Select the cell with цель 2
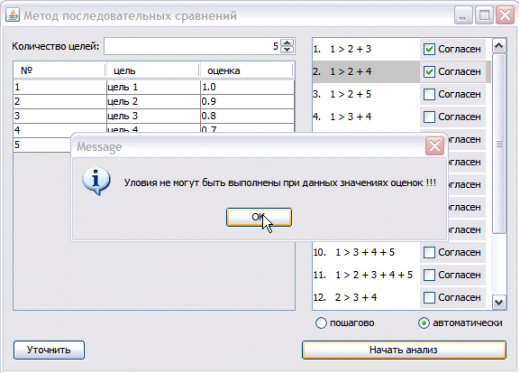The width and height of the screenshot is (519, 373). 153,102
